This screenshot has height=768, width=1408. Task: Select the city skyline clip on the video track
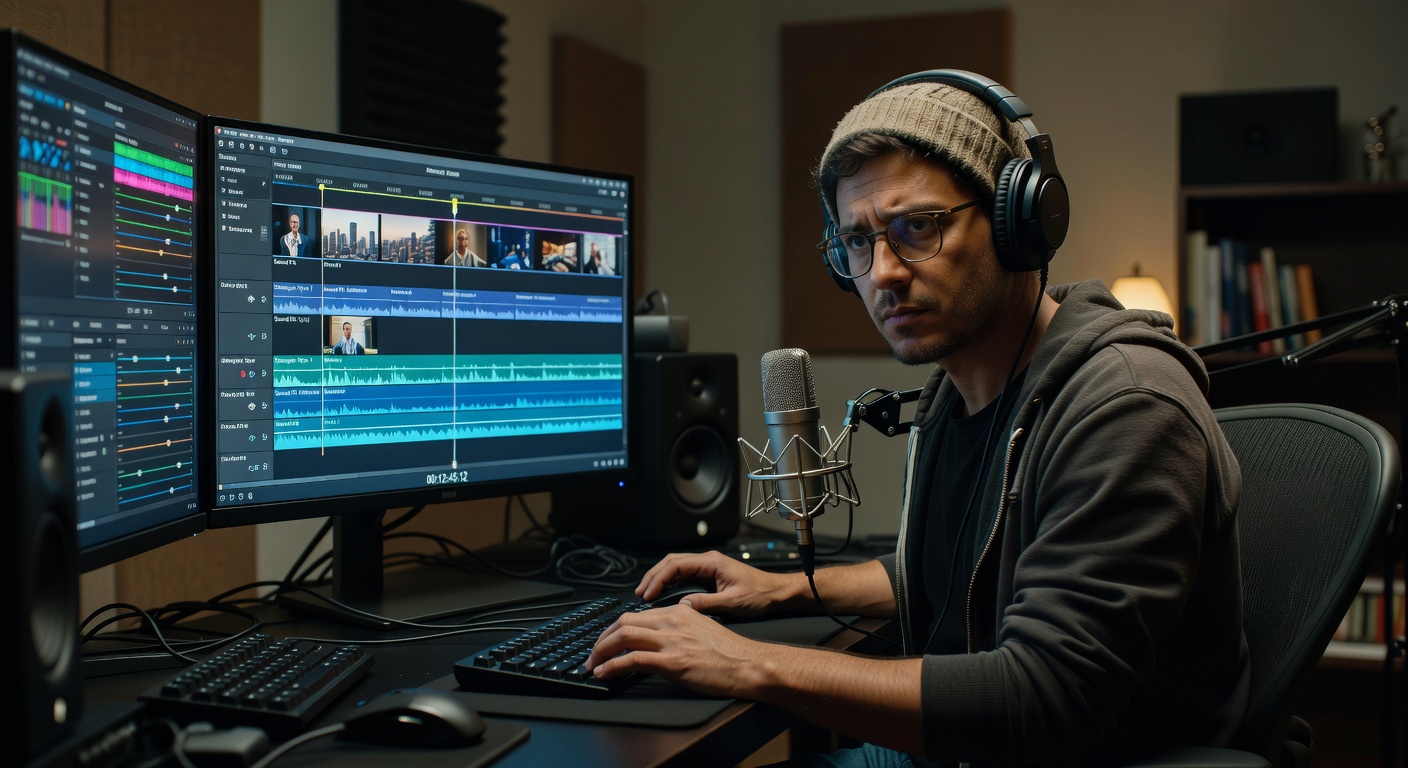pos(350,235)
